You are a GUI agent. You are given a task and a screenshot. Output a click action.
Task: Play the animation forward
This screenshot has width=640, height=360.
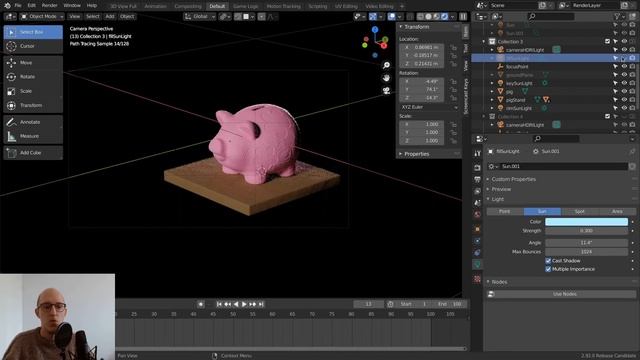click(244, 304)
